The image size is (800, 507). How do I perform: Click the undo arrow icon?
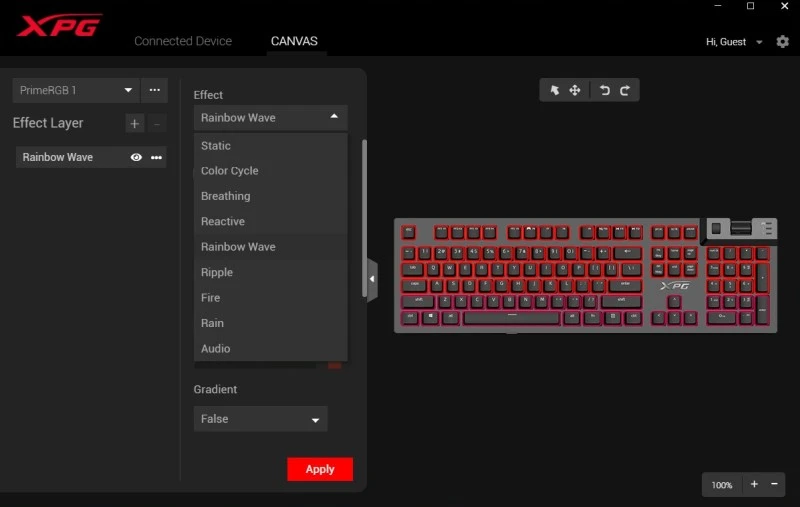click(604, 90)
